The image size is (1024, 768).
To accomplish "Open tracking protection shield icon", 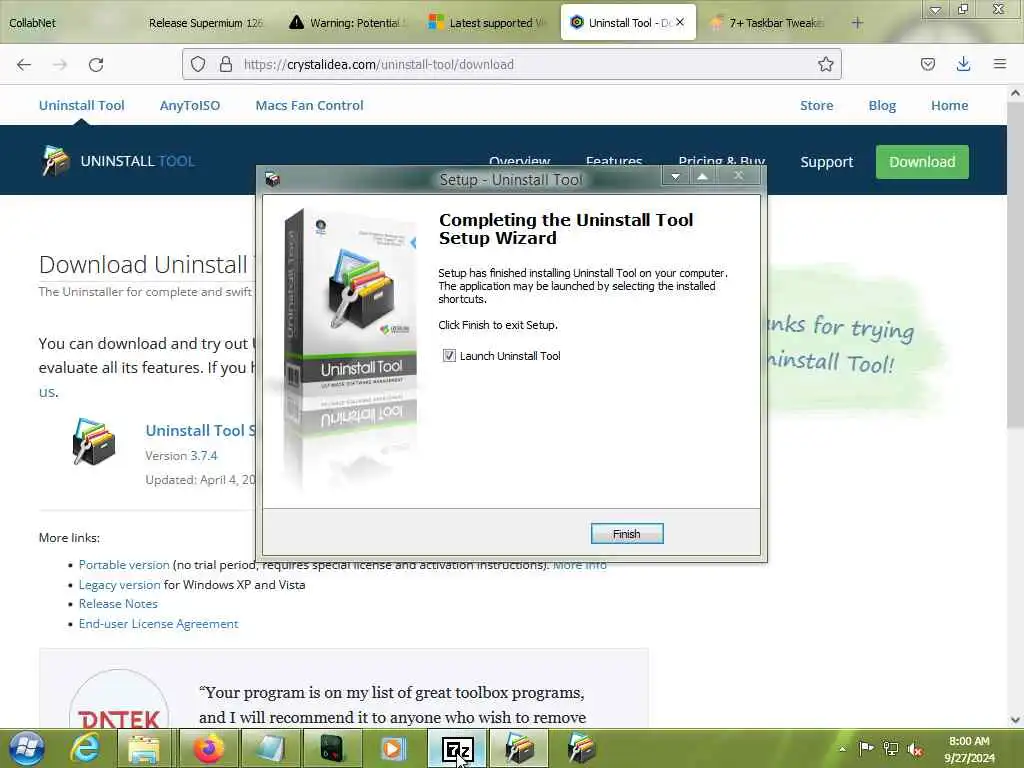I will point(198,64).
